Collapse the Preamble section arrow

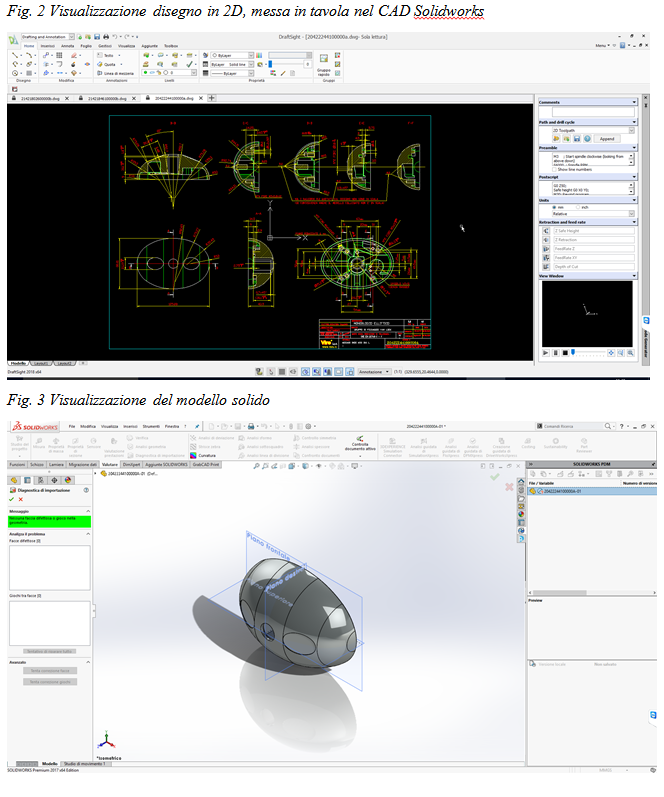point(634,148)
